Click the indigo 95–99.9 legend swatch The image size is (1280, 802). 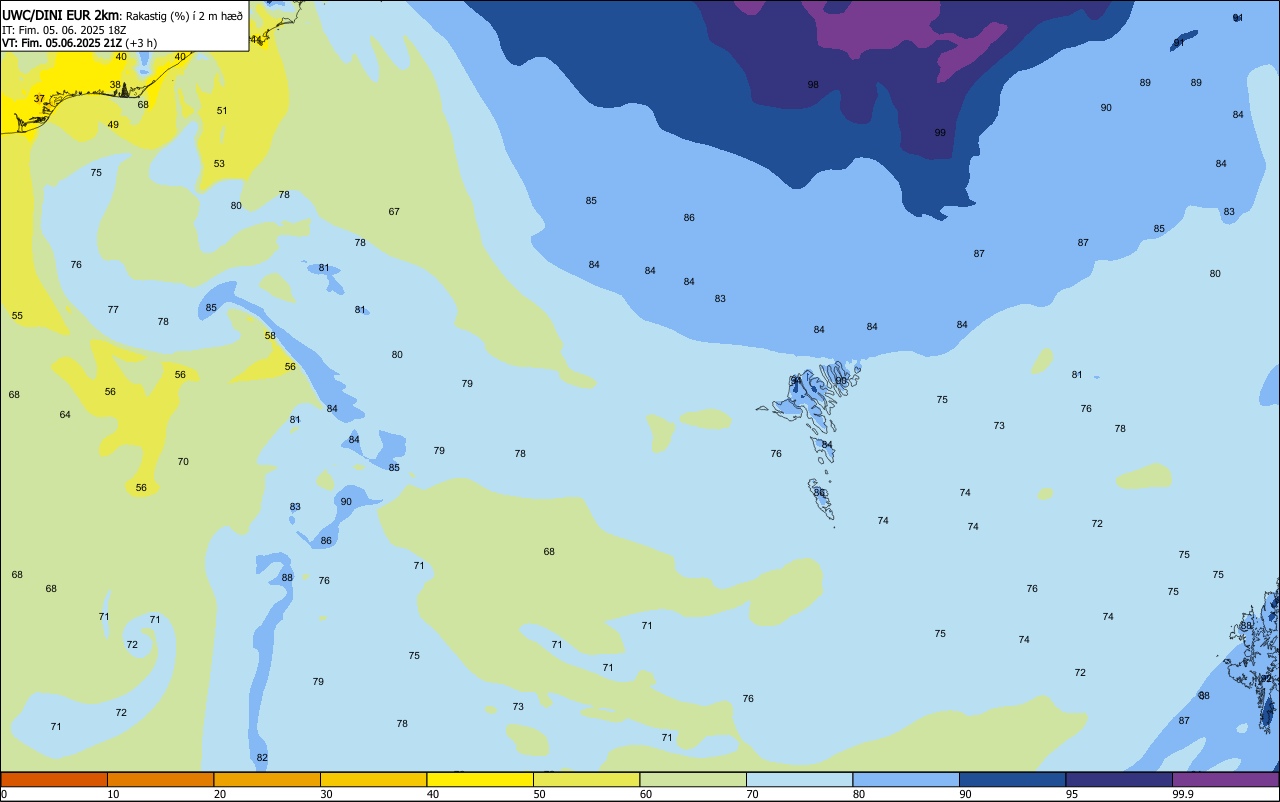pyautogui.click(x=1119, y=779)
